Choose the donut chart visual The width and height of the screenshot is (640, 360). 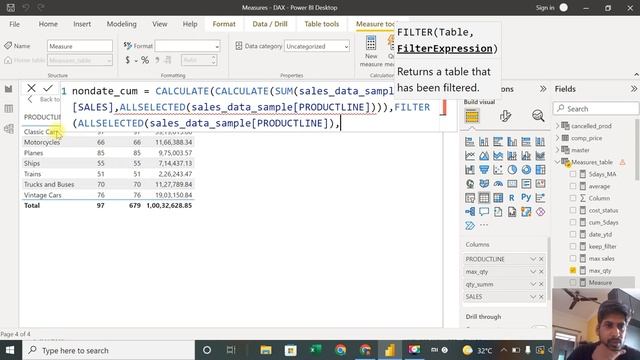(526, 170)
